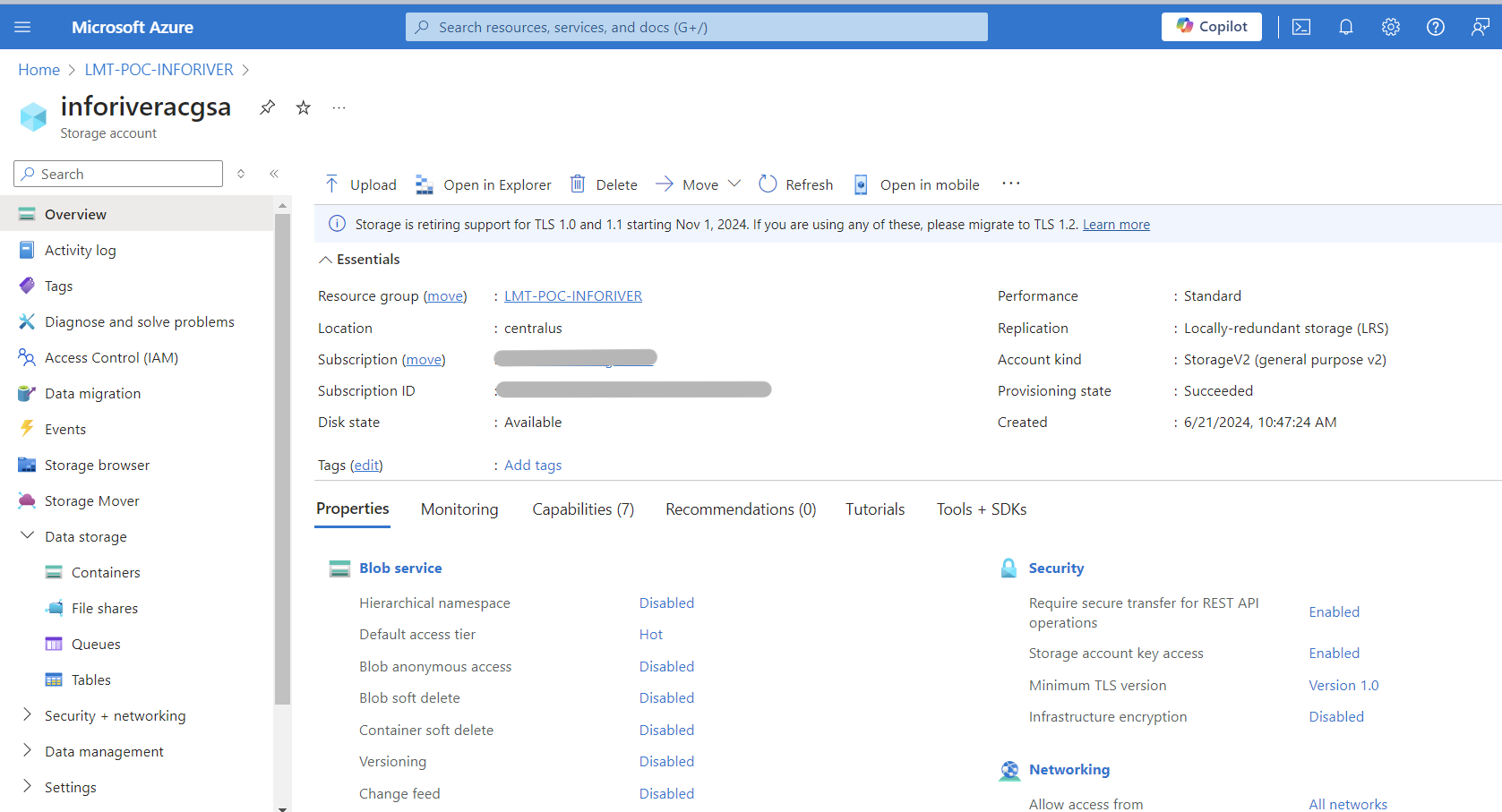Click Open in Explorer
The width and height of the screenshot is (1502, 812).
click(484, 184)
